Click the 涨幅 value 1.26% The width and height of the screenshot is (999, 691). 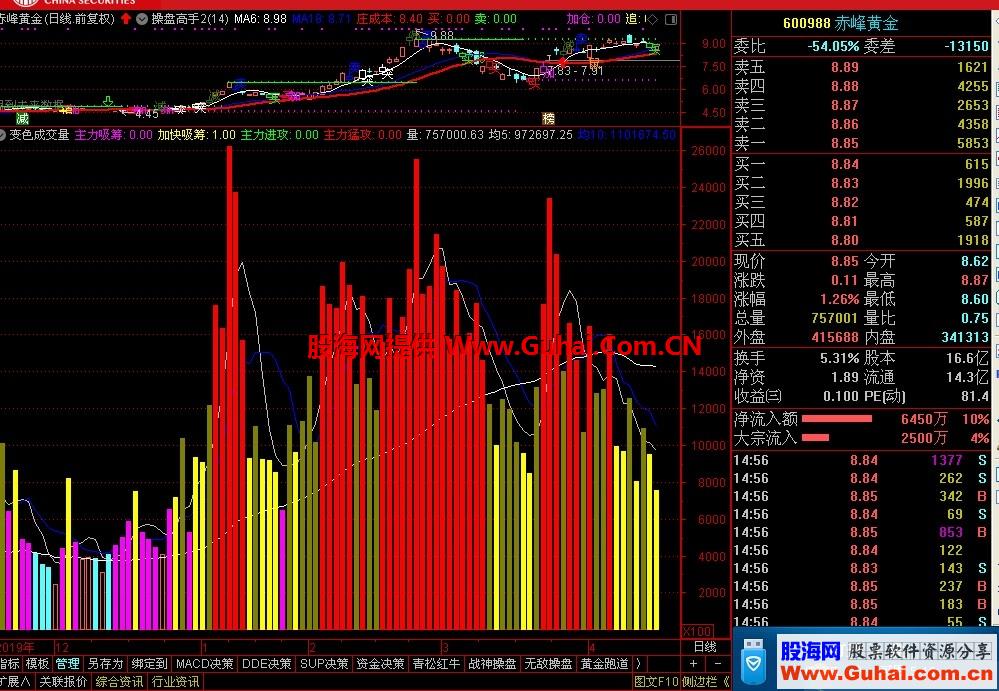(x=840, y=299)
